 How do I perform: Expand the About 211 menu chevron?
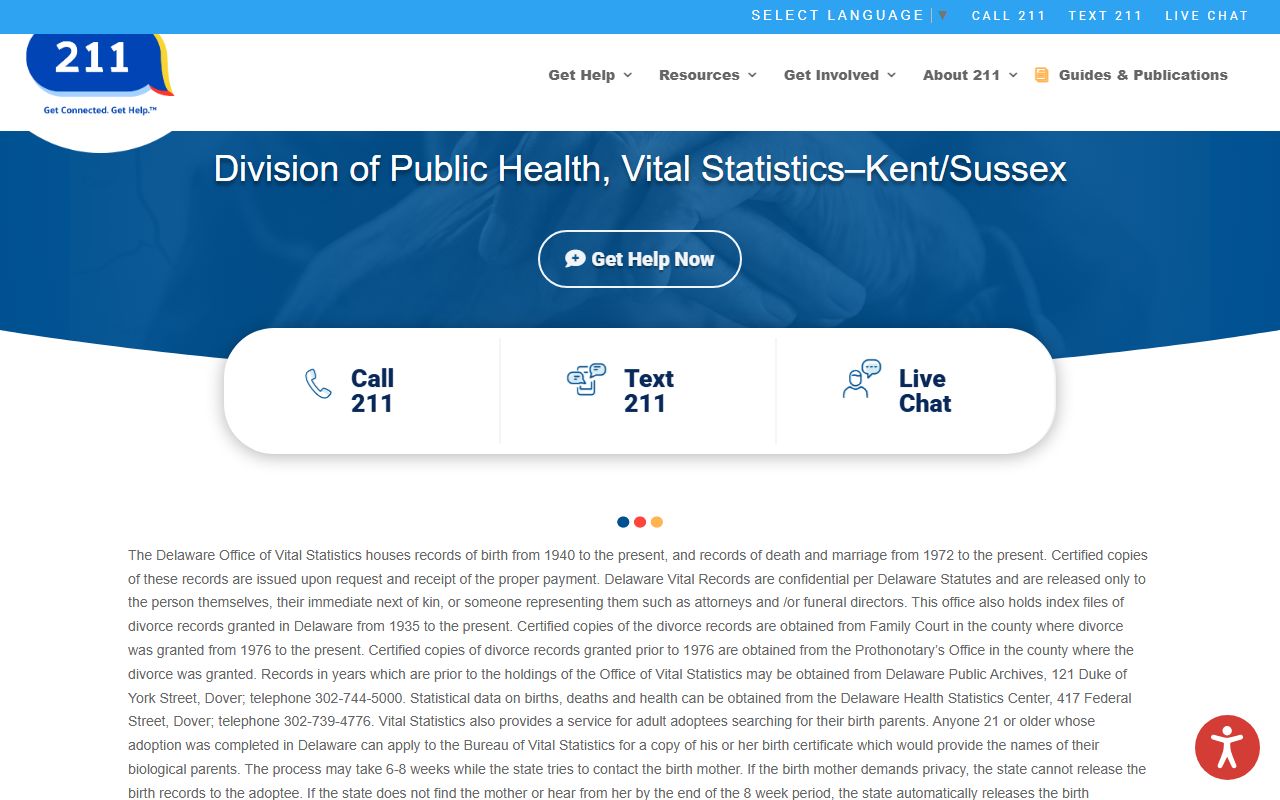(x=1013, y=75)
